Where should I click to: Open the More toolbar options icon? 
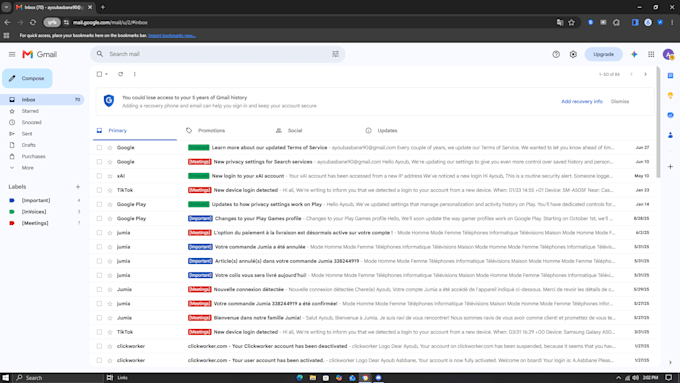pyautogui.click(x=134, y=74)
